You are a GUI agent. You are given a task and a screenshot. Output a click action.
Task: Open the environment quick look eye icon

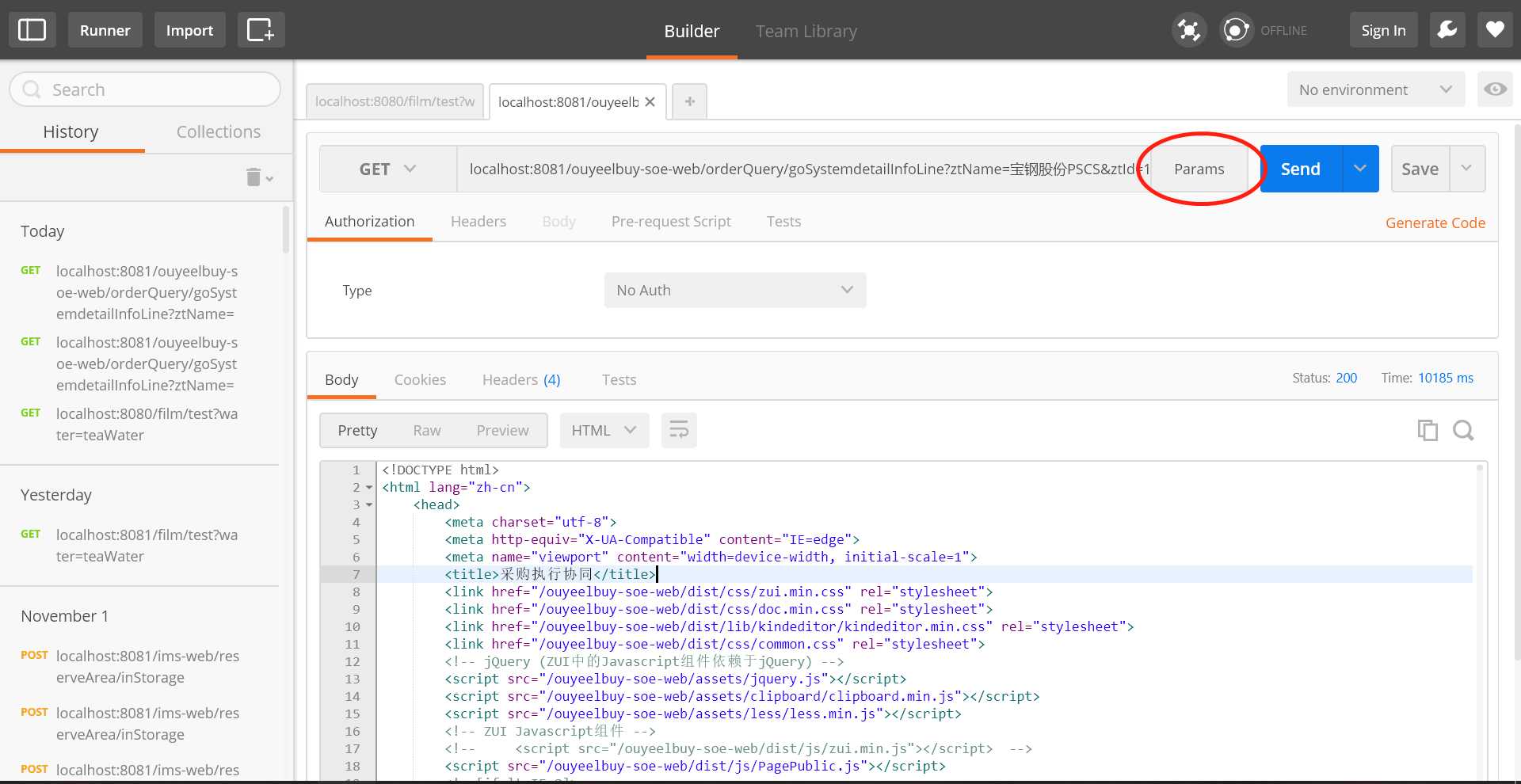click(x=1495, y=89)
